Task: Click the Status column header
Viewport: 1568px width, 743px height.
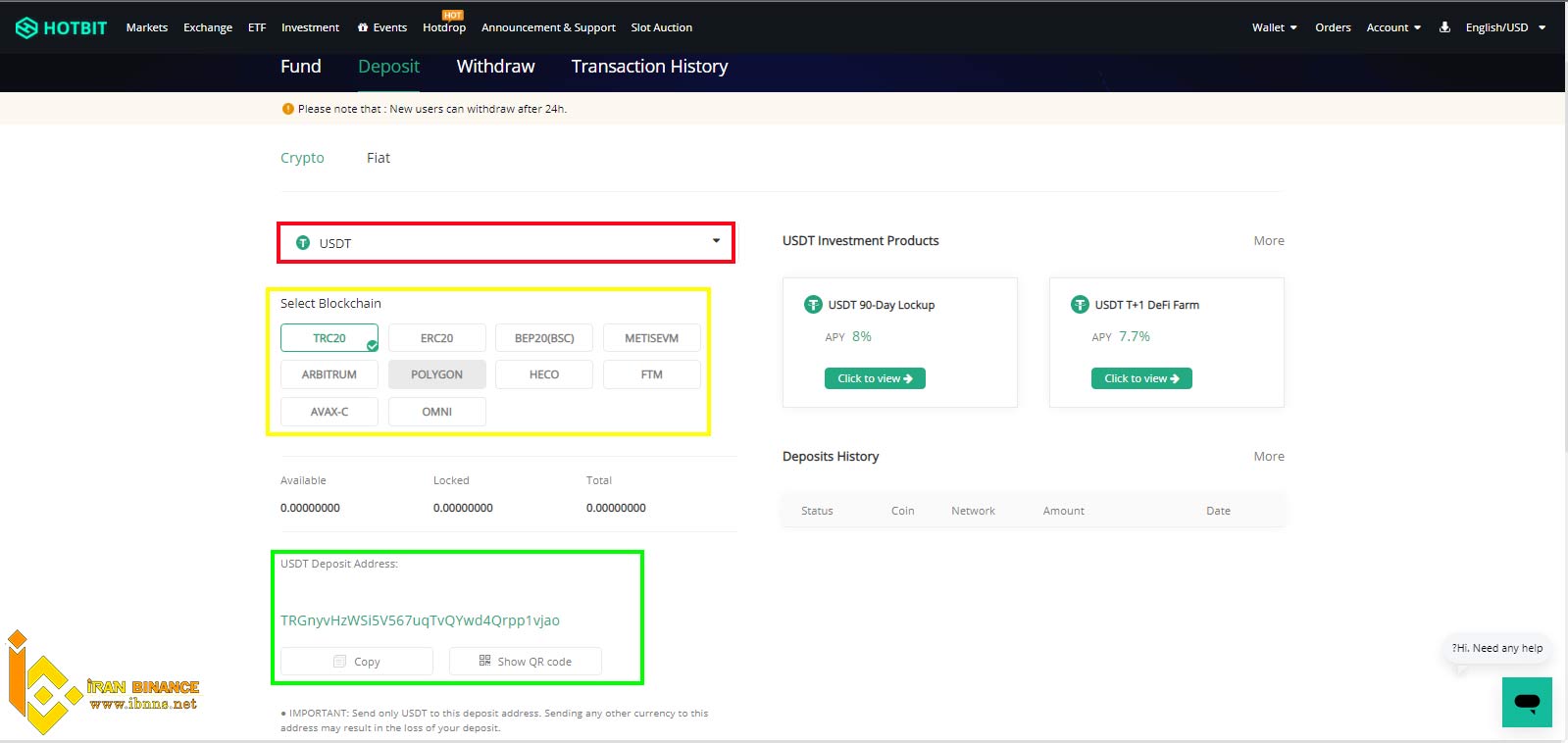Action: coord(817,511)
